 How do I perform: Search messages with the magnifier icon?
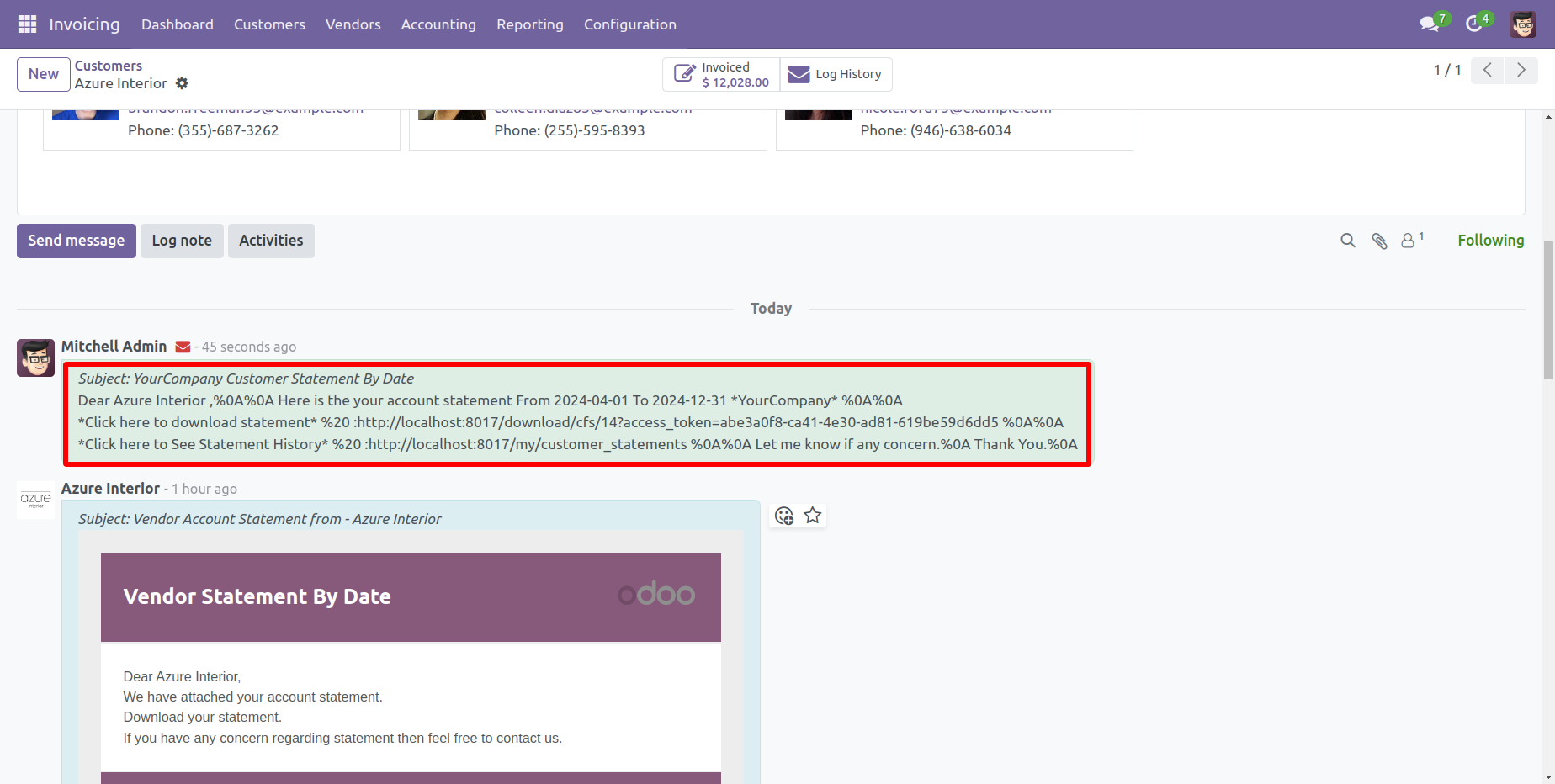click(x=1348, y=241)
